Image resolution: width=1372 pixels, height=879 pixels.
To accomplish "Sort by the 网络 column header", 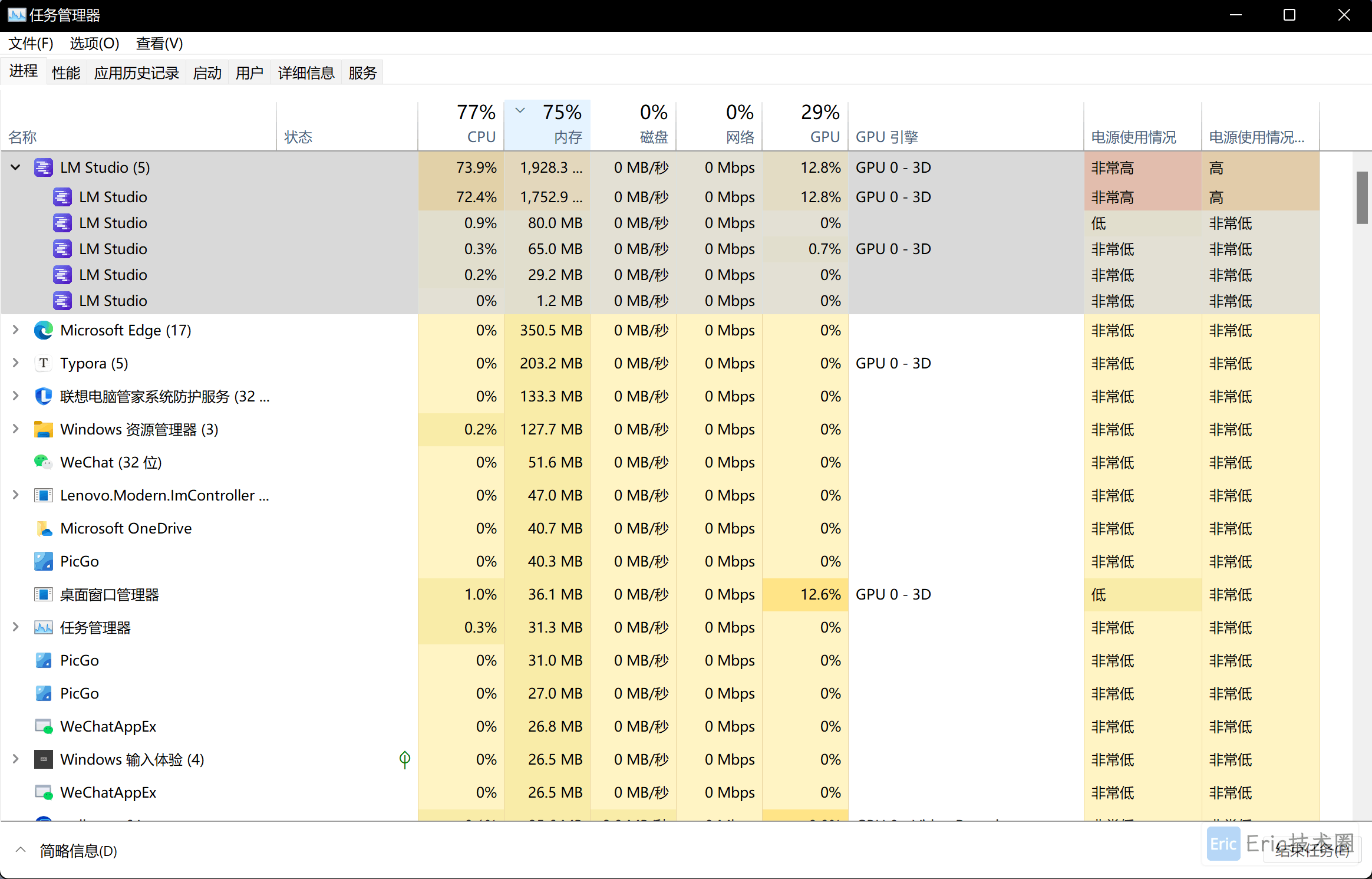I will [x=720, y=125].
